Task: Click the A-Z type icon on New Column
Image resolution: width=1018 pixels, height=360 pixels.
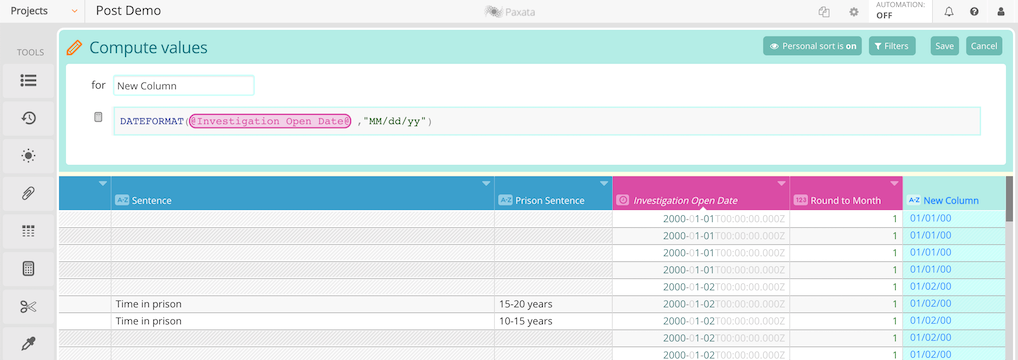Action: 914,200
